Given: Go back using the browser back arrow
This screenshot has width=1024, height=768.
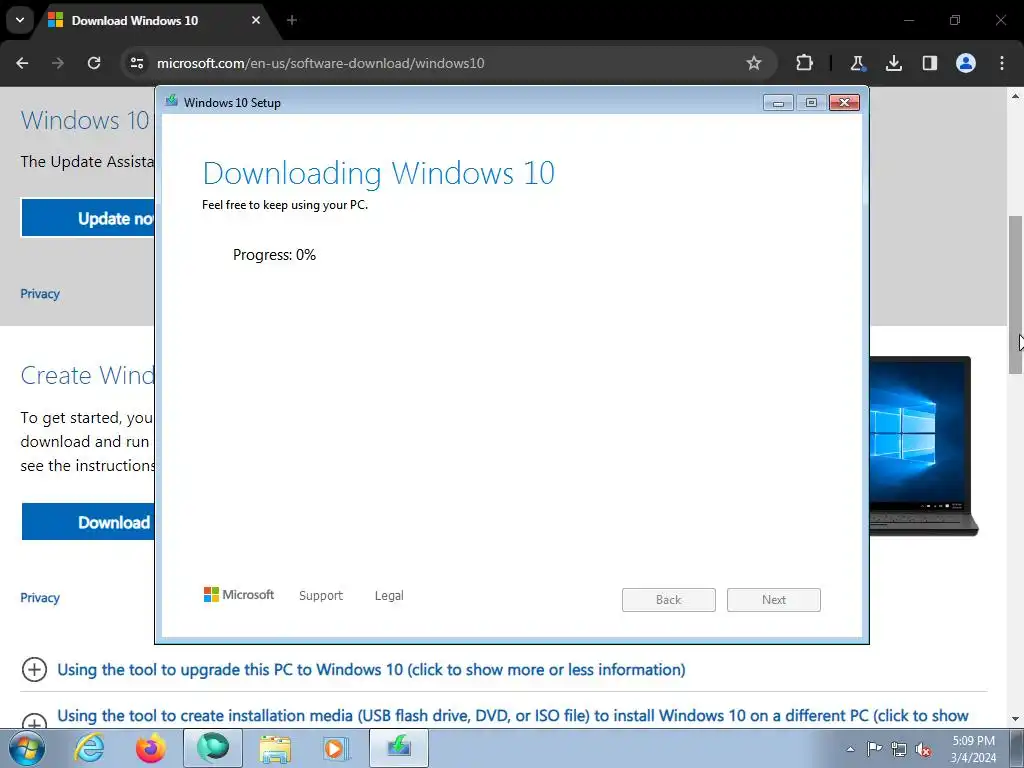Looking at the screenshot, I should coord(22,63).
